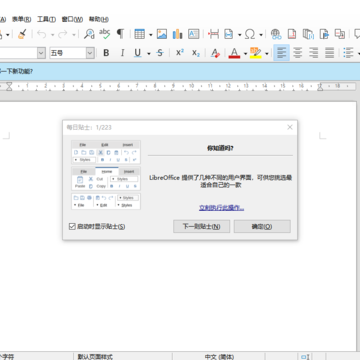Align paragraph right
This screenshot has width=360, height=360.
(313, 53)
